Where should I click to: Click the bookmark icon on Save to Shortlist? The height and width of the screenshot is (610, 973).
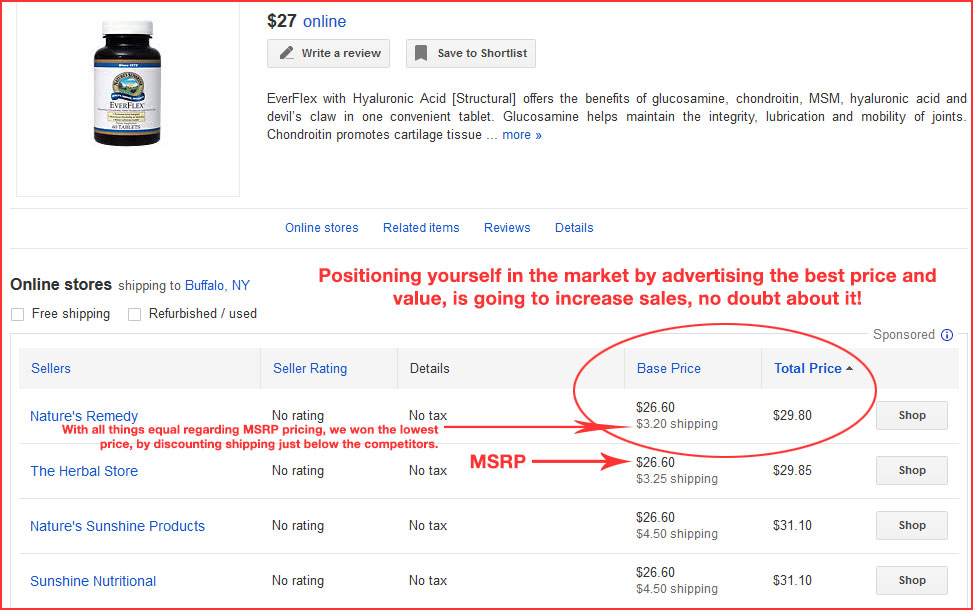pos(421,53)
